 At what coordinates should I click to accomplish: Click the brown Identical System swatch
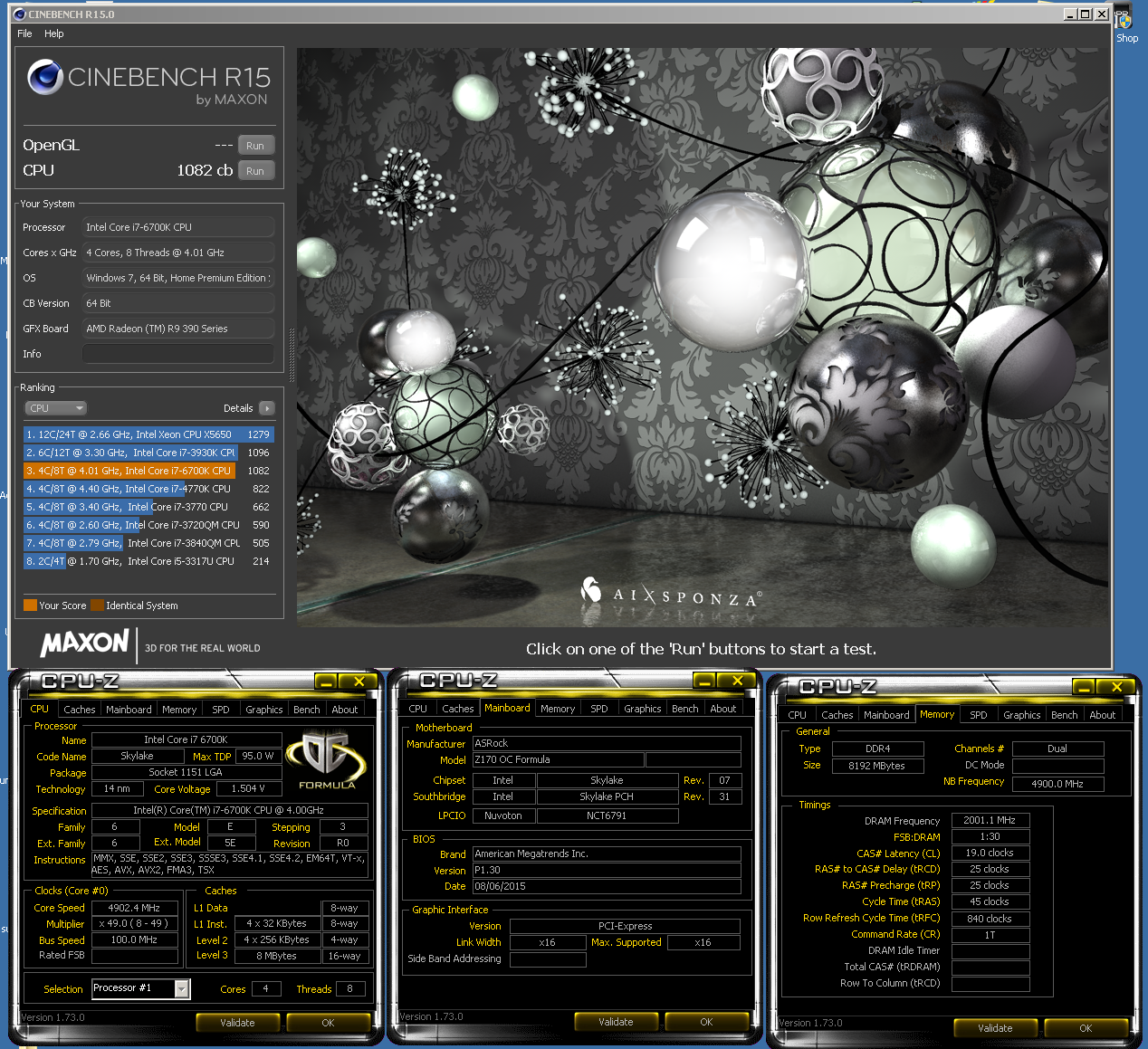(97, 606)
